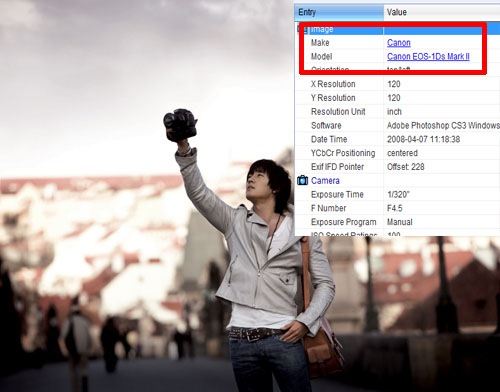The width and height of the screenshot is (500, 392).
Task: Open the Canon make link
Action: (x=399, y=43)
